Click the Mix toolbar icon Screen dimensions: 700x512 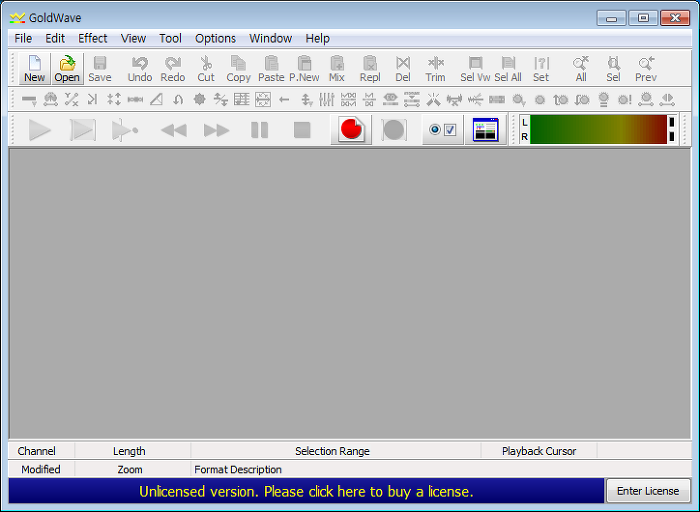337,69
